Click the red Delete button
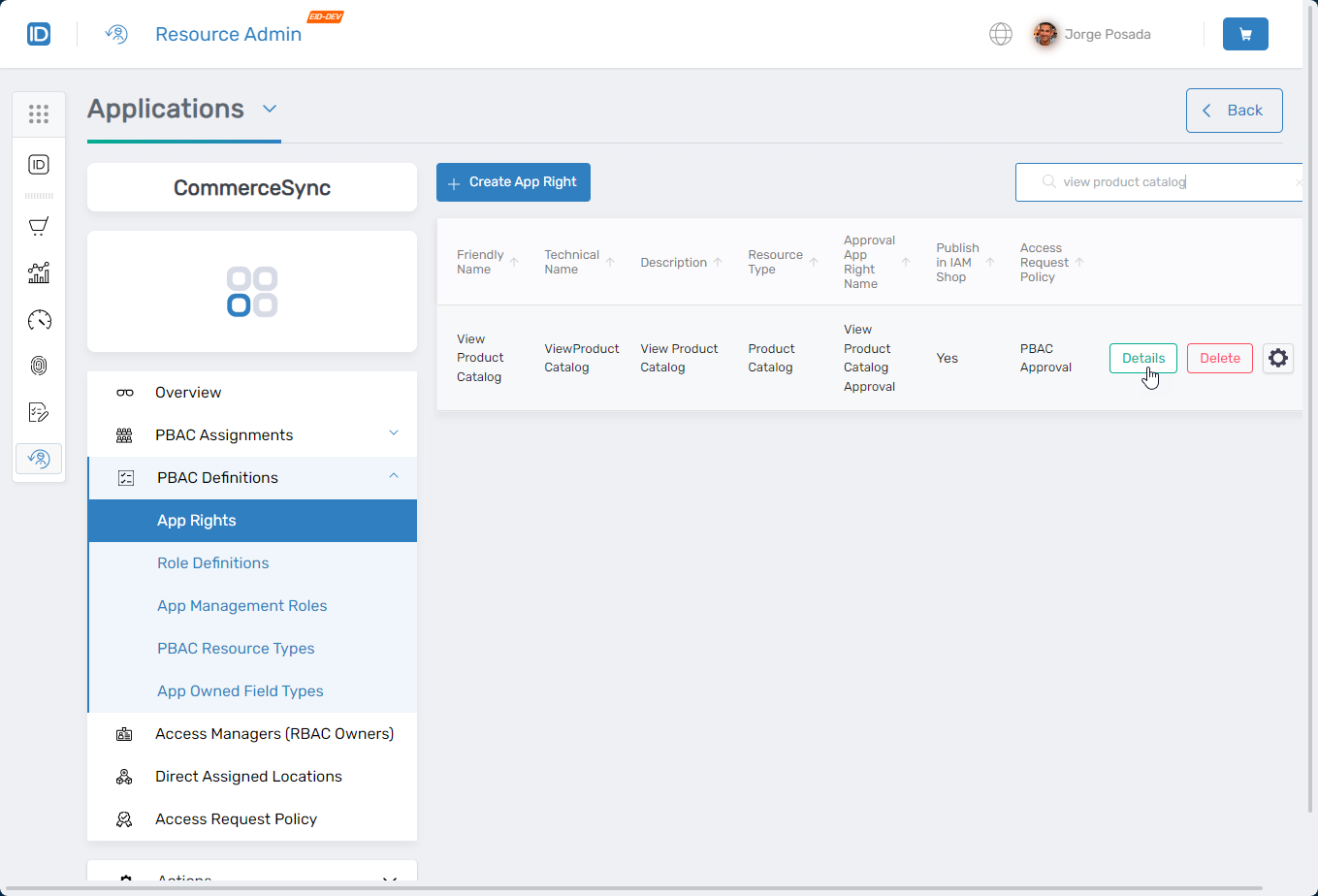Viewport: 1318px width, 896px height. tap(1219, 358)
